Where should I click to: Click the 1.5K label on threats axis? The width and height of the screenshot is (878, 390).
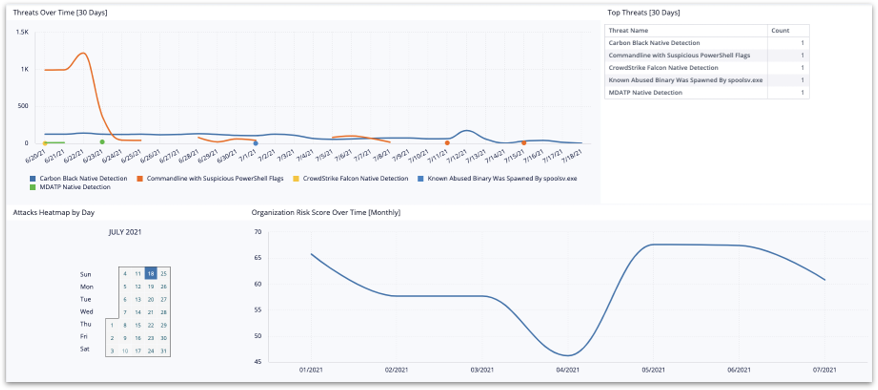[22, 32]
